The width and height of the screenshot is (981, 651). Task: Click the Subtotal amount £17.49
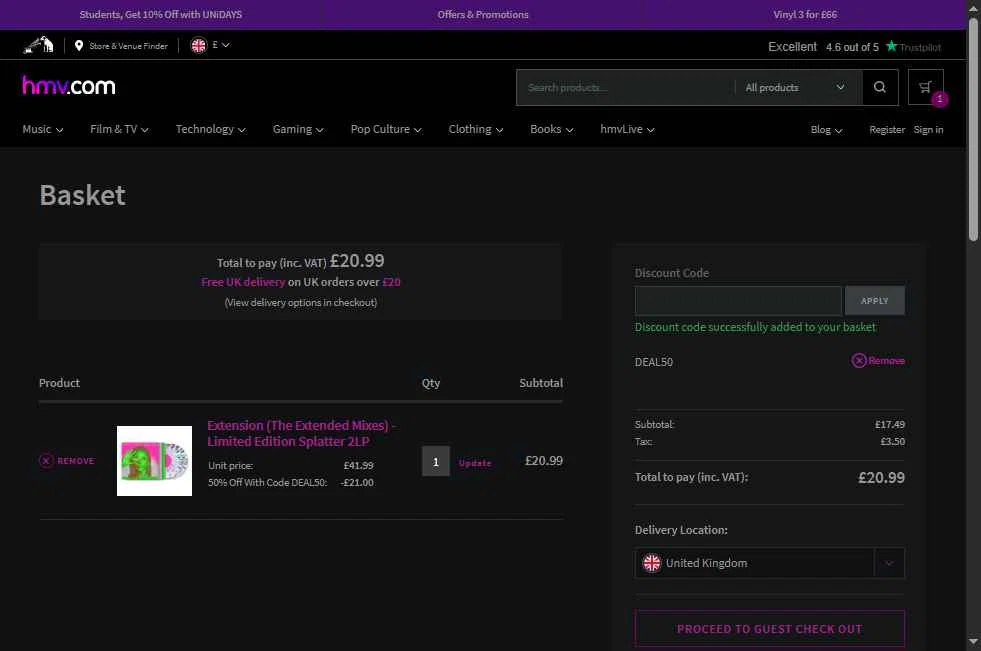click(x=890, y=425)
